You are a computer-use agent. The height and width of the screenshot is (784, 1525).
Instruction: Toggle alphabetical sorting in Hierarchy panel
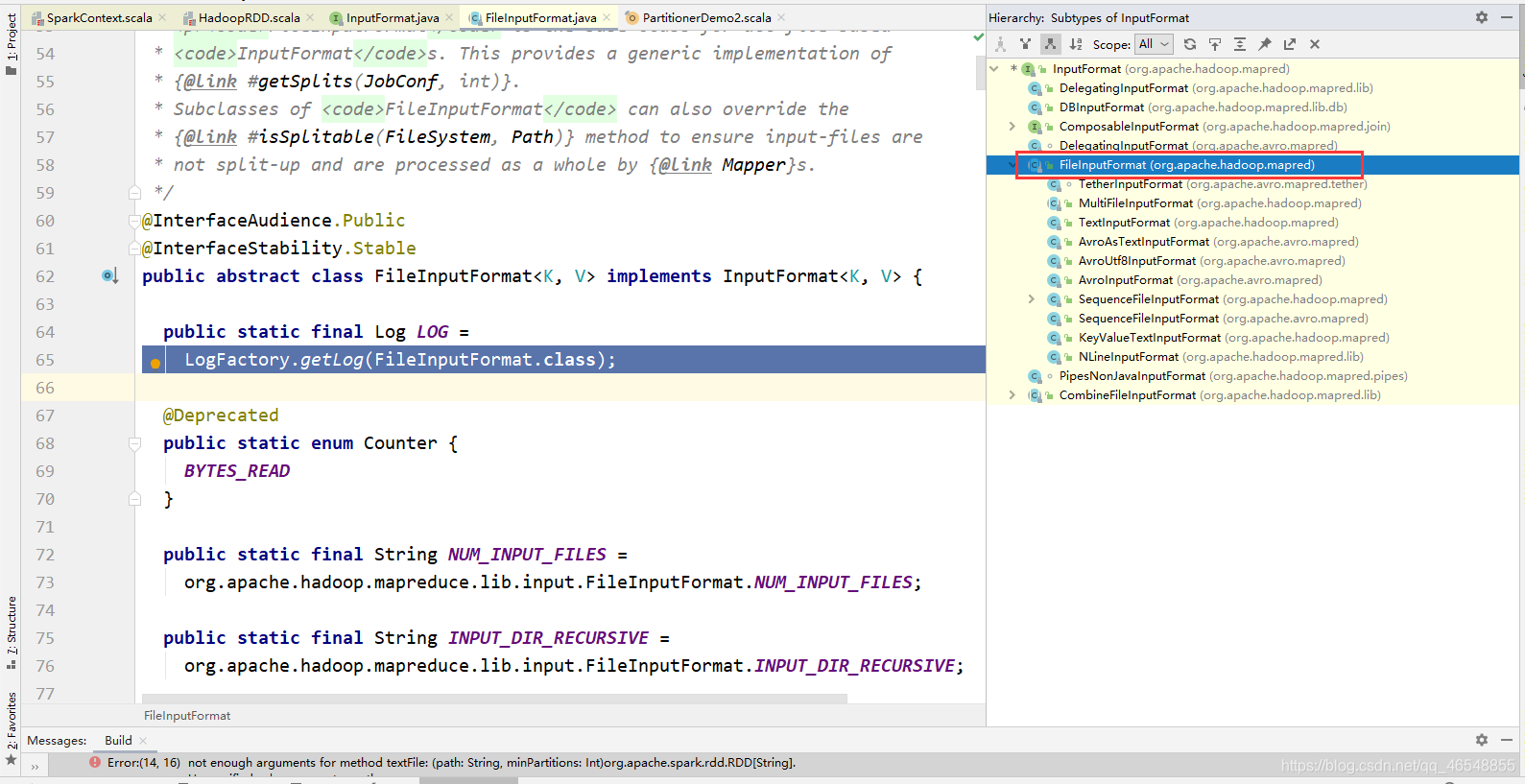(x=1076, y=44)
